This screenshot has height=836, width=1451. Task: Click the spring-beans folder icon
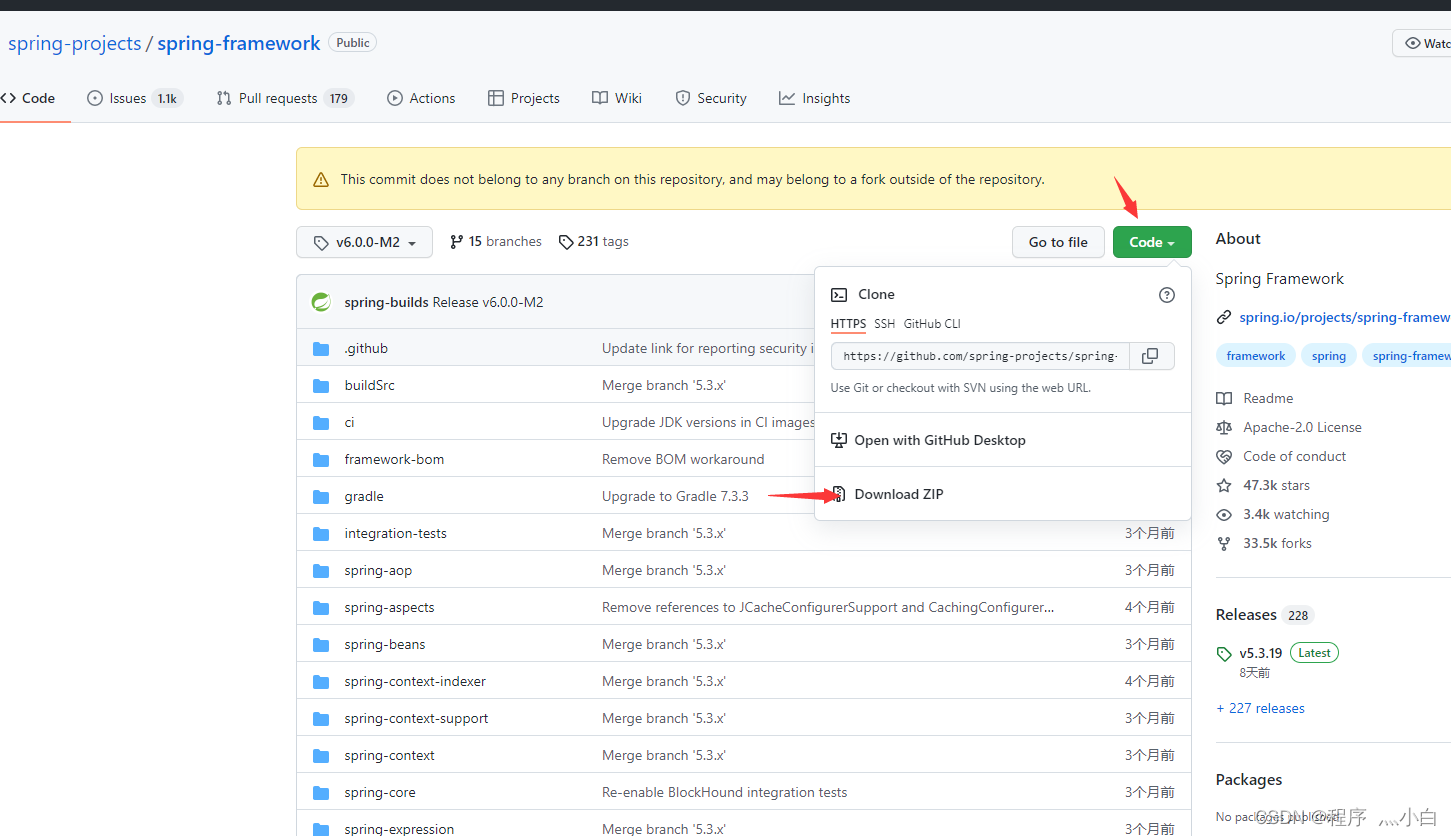321,645
